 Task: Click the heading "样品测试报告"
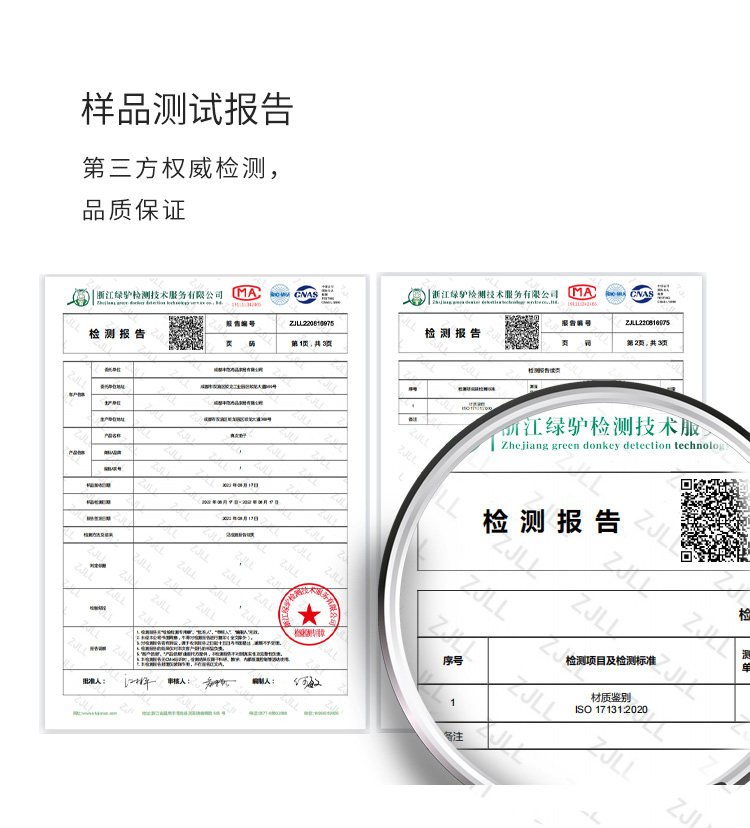(187, 109)
